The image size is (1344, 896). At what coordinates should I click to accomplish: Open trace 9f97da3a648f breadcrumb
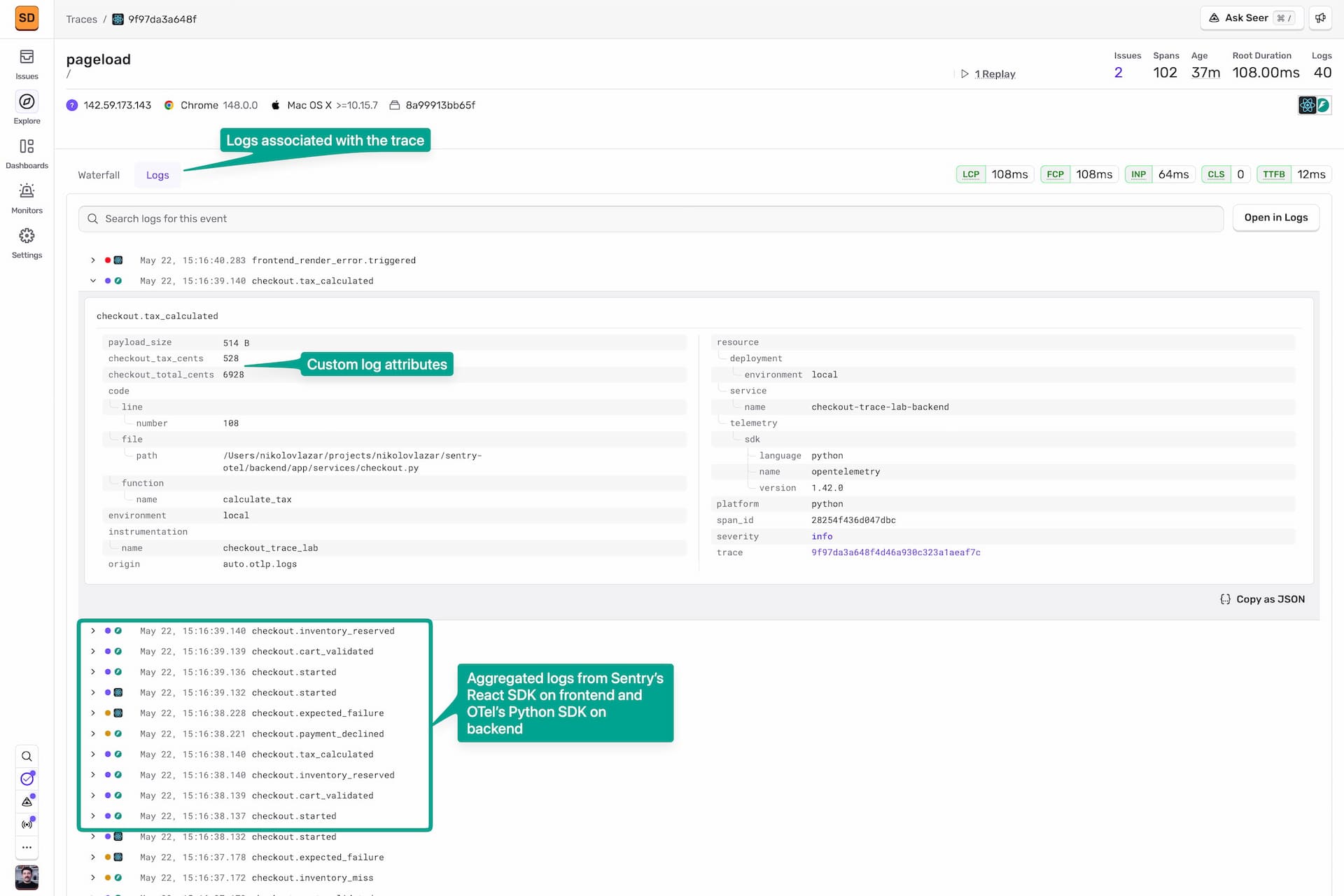[162, 19]
